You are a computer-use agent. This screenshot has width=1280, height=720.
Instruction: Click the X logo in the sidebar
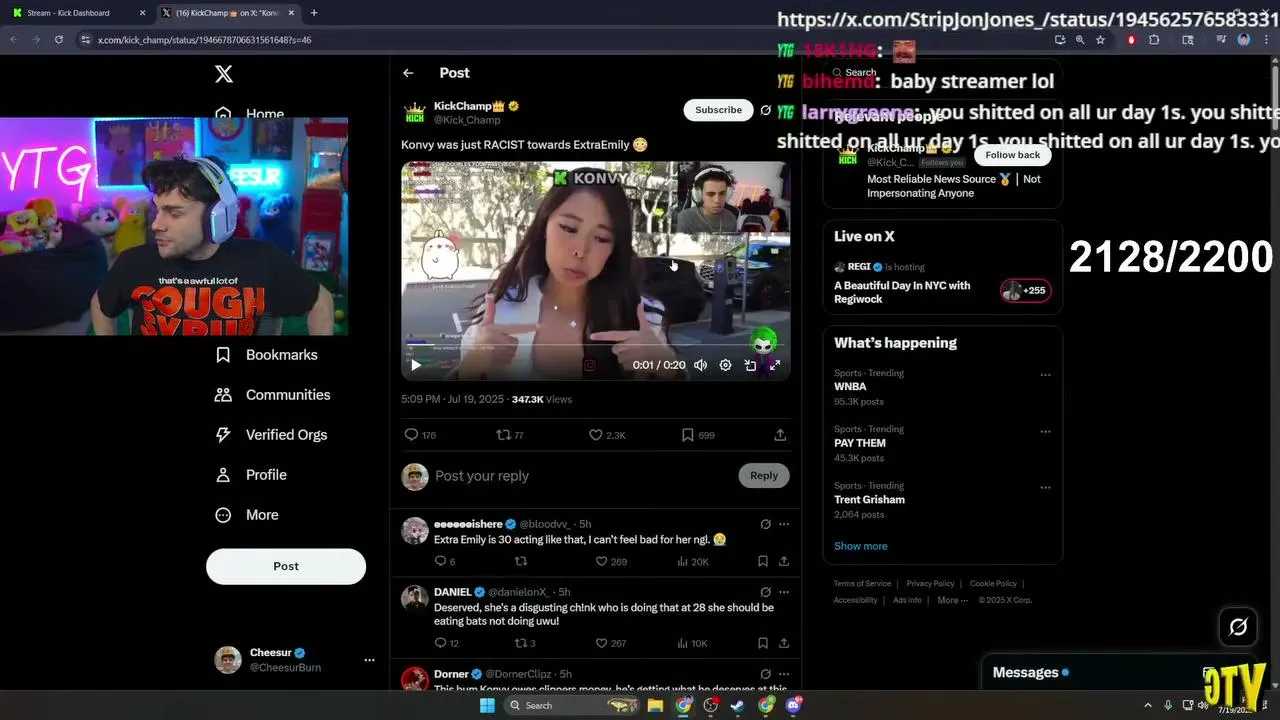click(x=224, y=74)
